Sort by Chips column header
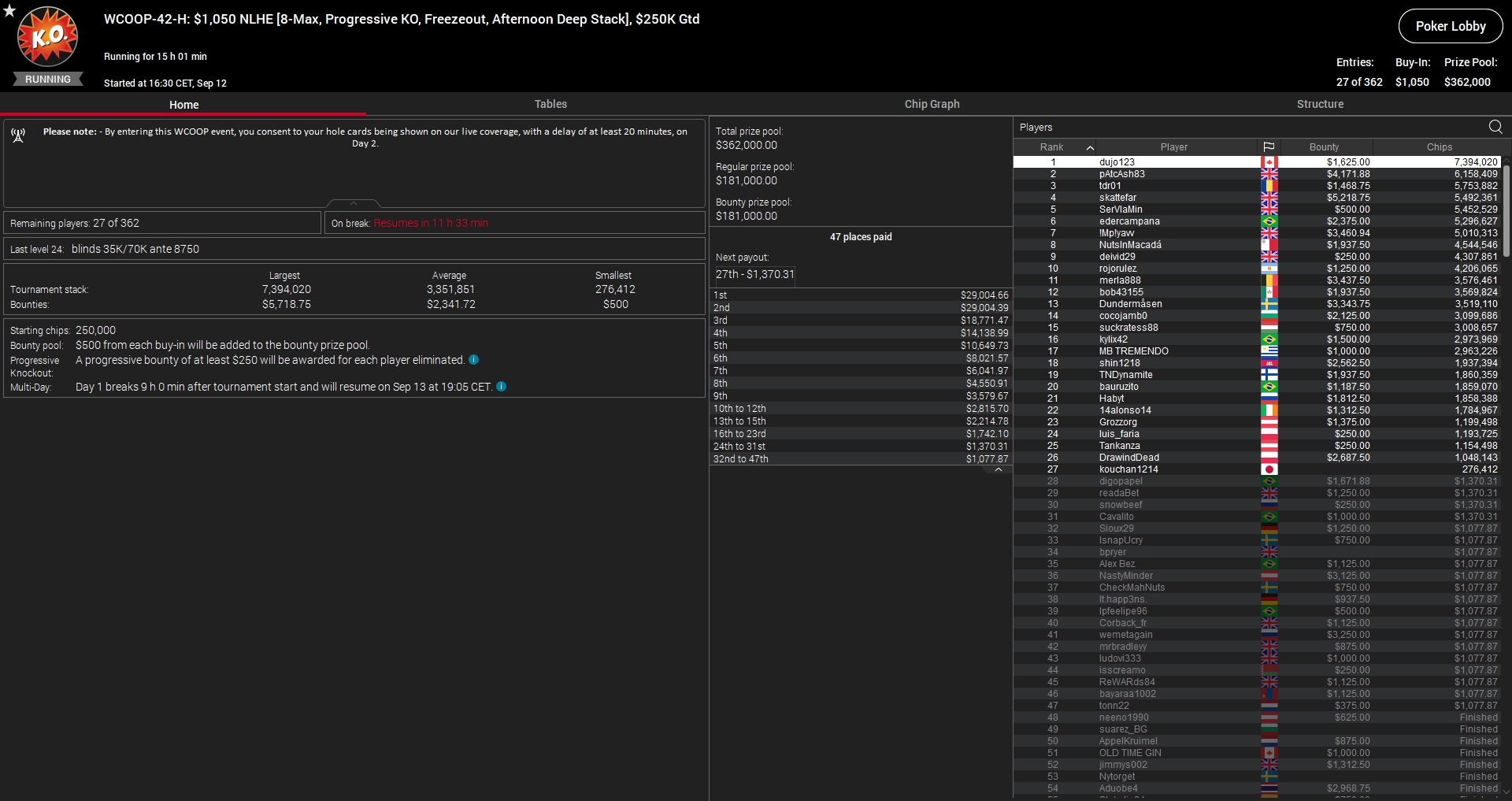This screenshot has width=1512, height=801. 1439,147
